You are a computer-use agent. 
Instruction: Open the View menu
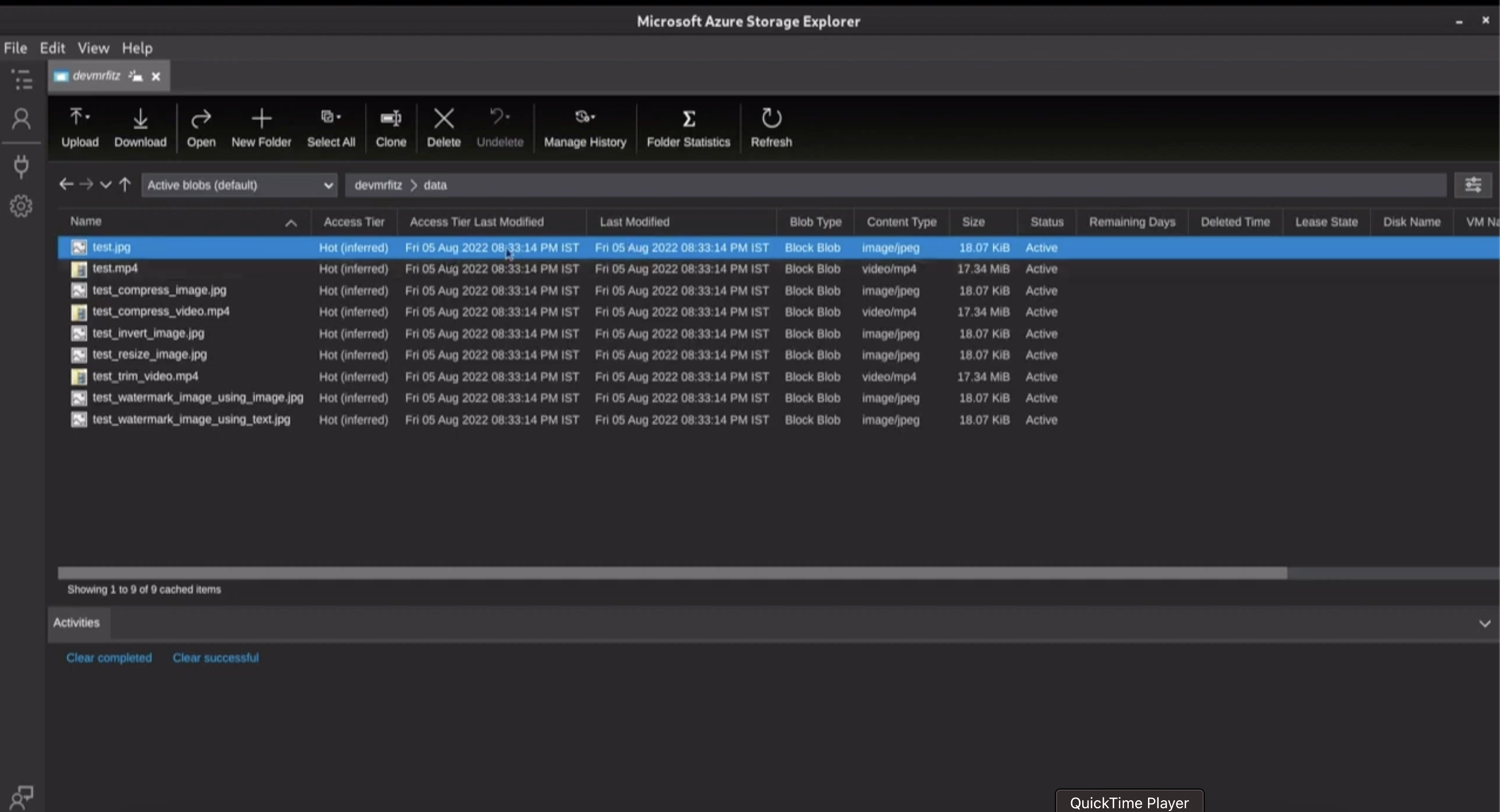point(93,48)
